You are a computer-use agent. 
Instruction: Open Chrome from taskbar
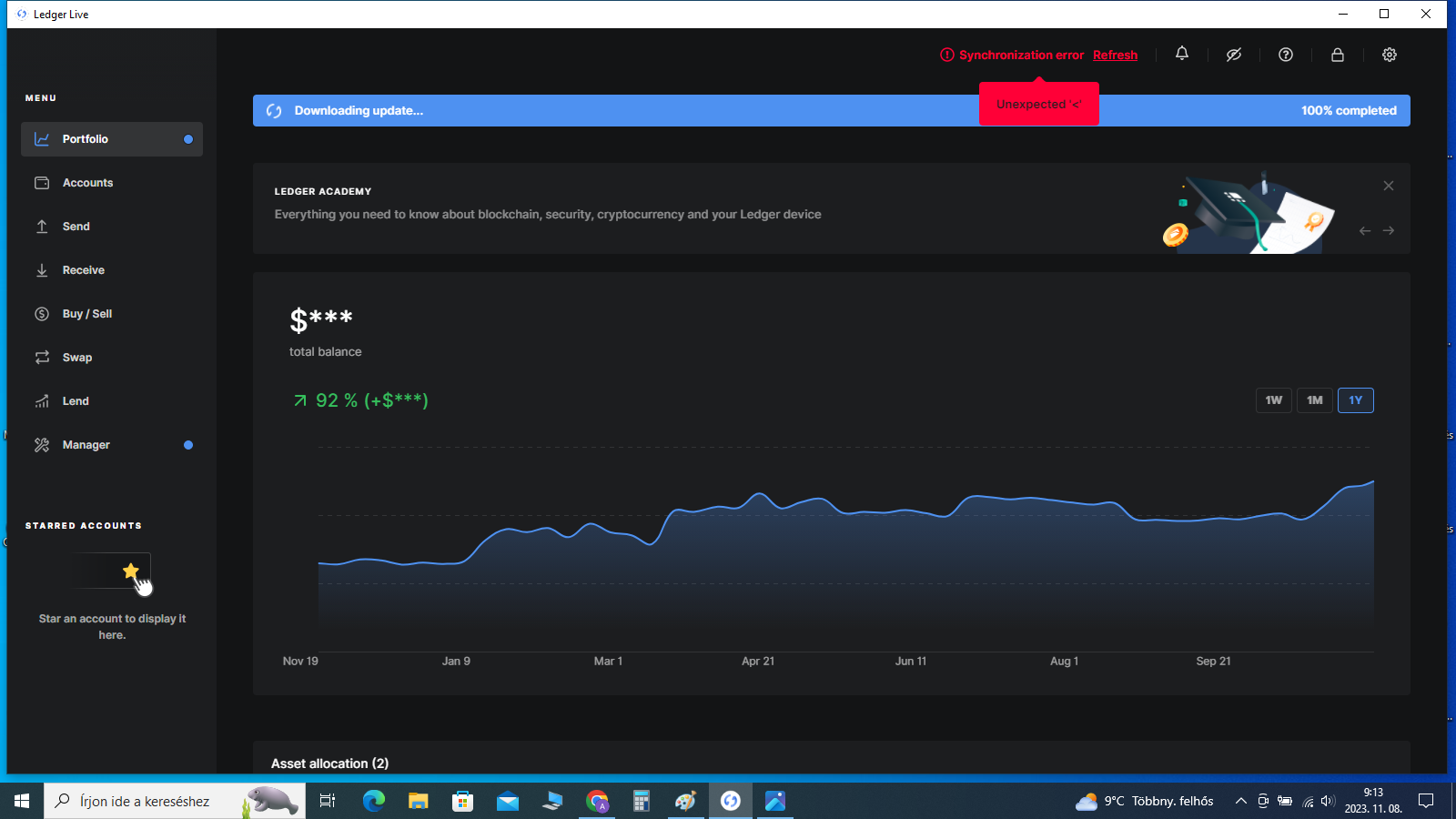[597, 801]
